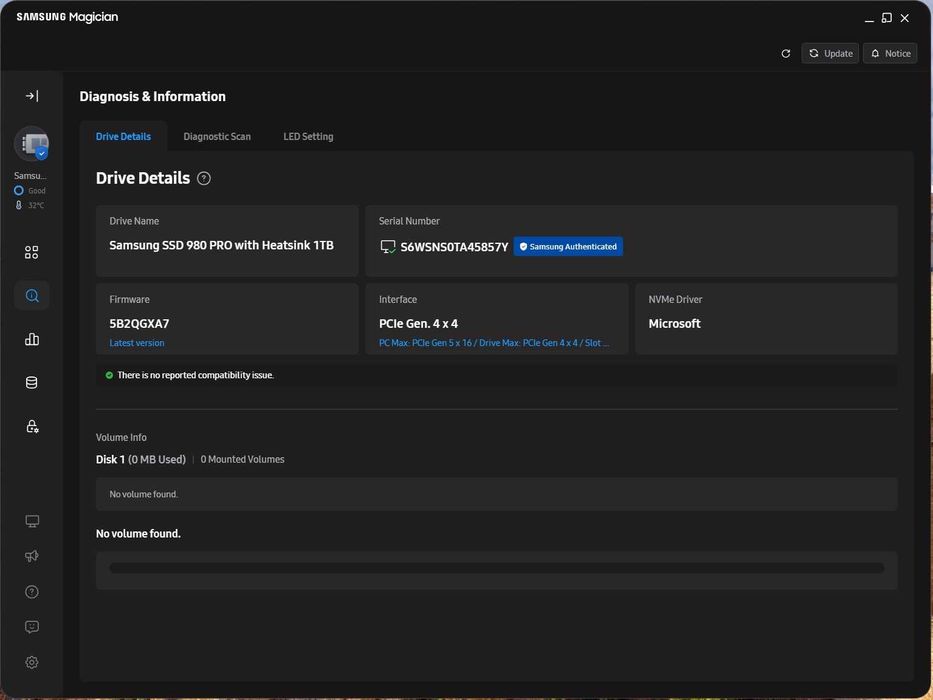
Task: Open Performance Benchmark bar chart icon
Action: (32, 339)
